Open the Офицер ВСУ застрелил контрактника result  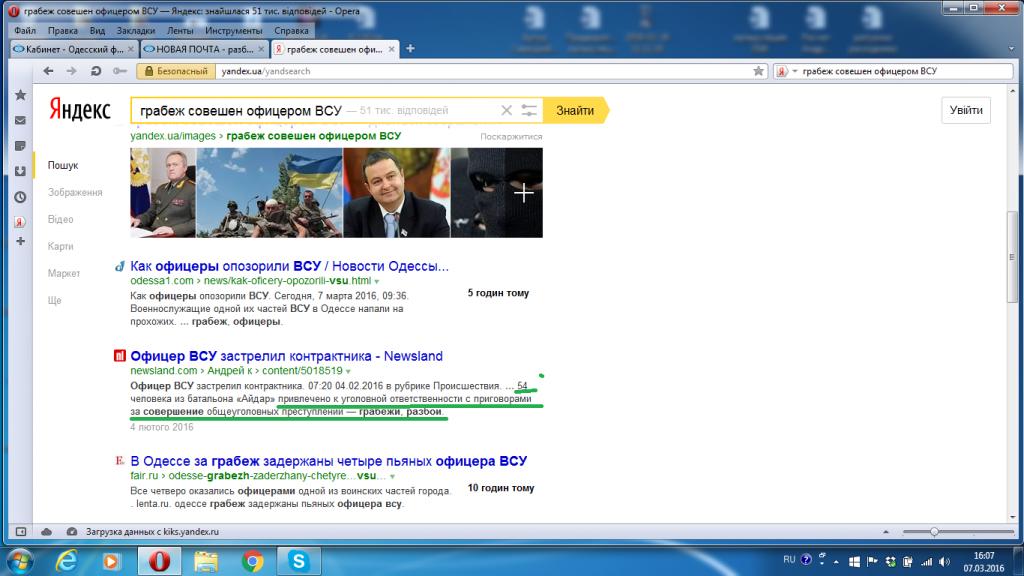[286, 356]
